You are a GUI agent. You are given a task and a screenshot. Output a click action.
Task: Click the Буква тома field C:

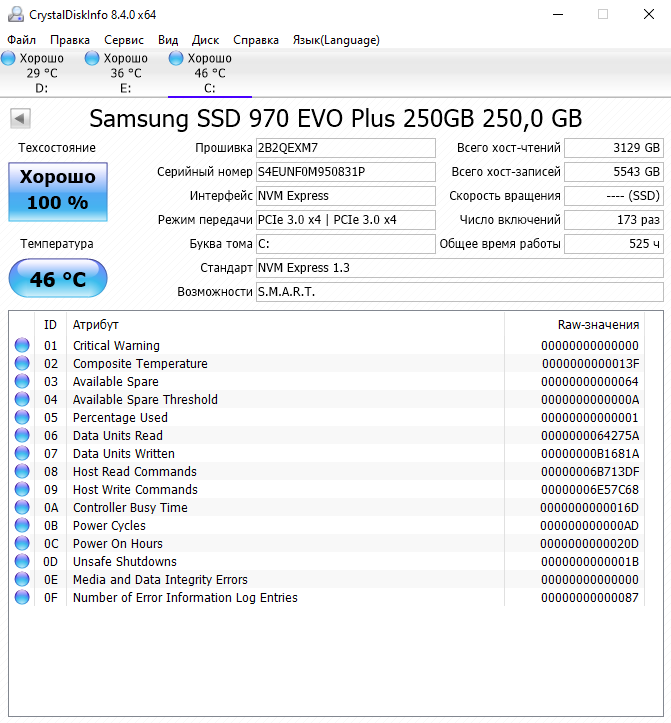click(345, 244)
